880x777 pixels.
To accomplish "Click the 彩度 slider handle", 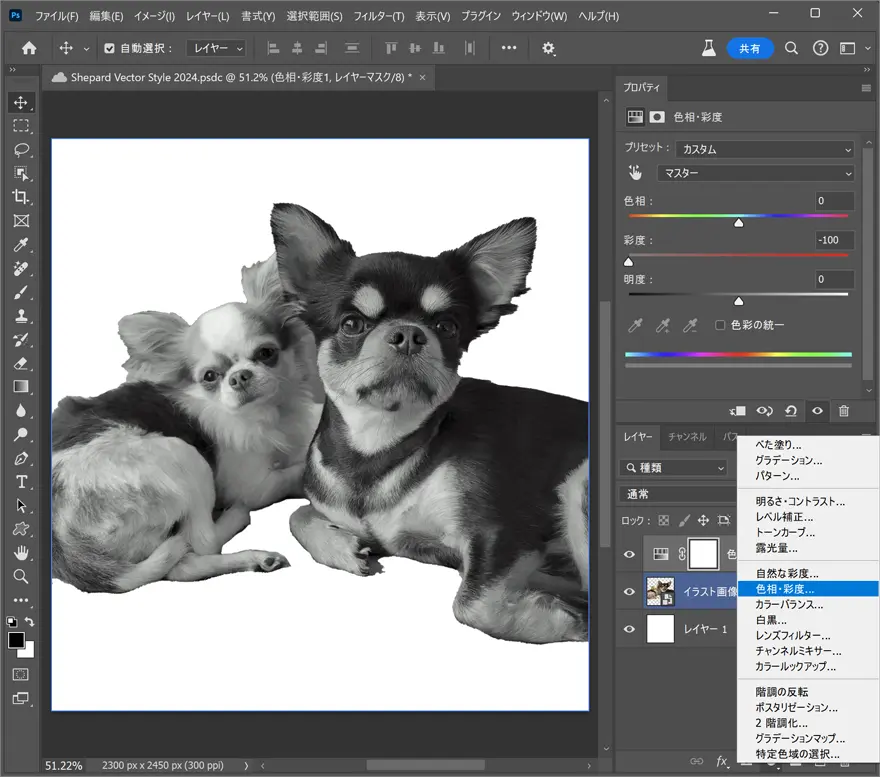I will point(629,262).
